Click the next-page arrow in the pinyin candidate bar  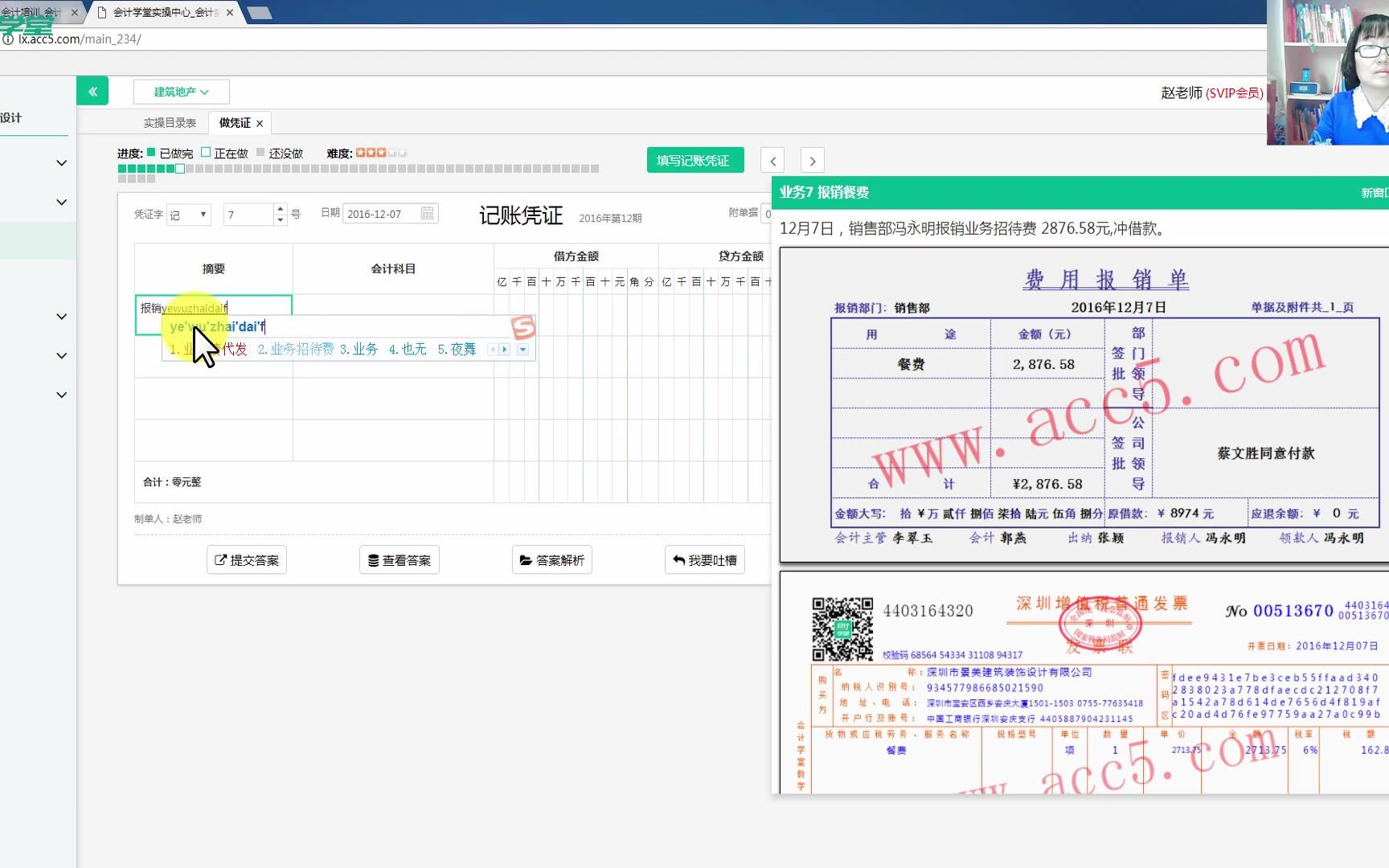coord(504,350)
